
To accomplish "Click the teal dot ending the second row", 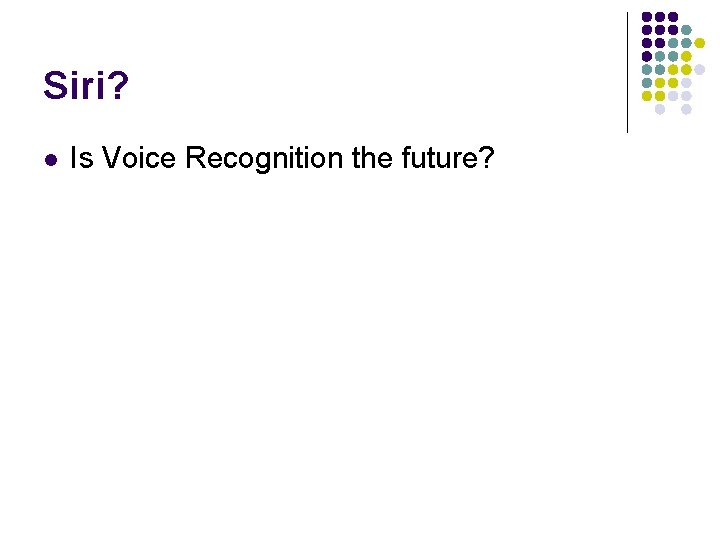I will pyautogui.click(x=686, y=30).
